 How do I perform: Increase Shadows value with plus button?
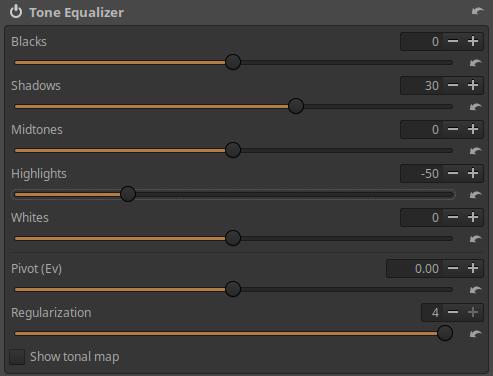click(x=473, y=85)
